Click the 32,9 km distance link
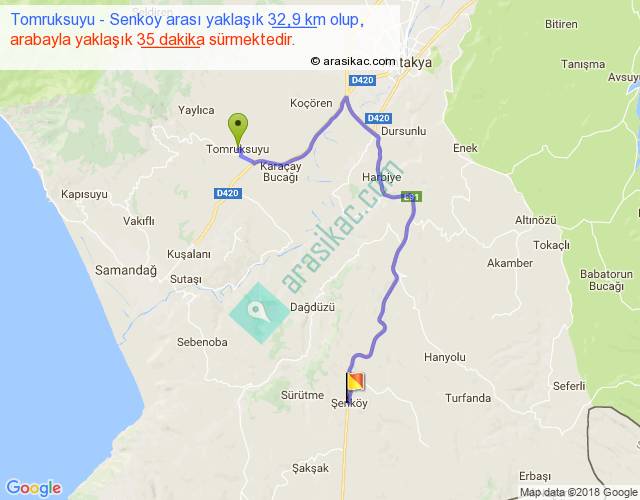The image size is (640, 500). click(x=292, y=20)
